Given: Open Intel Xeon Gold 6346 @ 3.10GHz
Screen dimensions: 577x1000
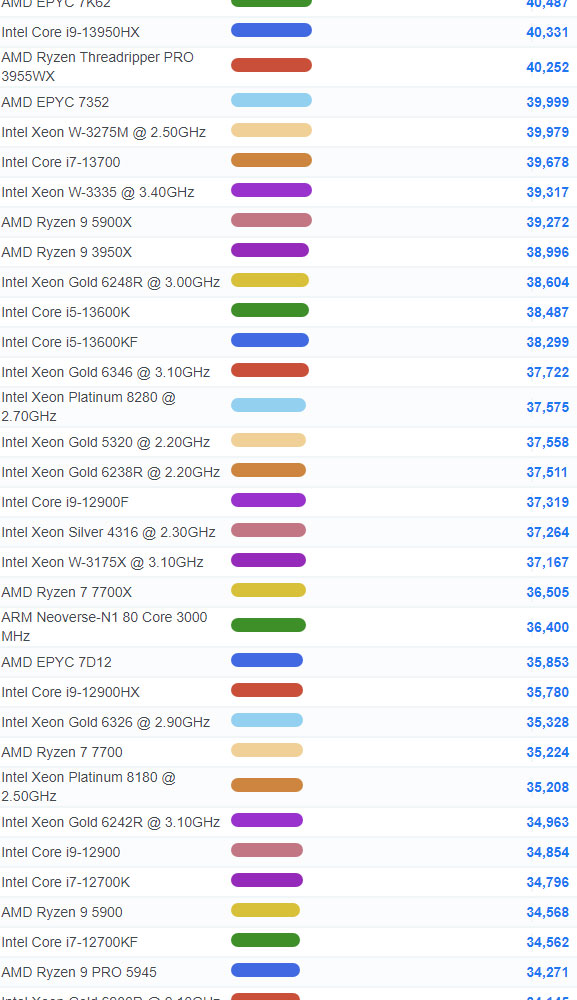Looking at the screenshot, I should [x=105, y=372].
